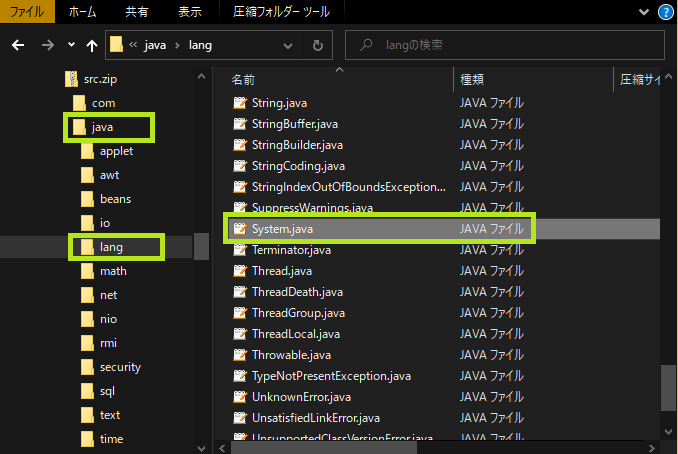678x454 pixels.
Task: Select the io folder in tree
Action: pos(105,223)
